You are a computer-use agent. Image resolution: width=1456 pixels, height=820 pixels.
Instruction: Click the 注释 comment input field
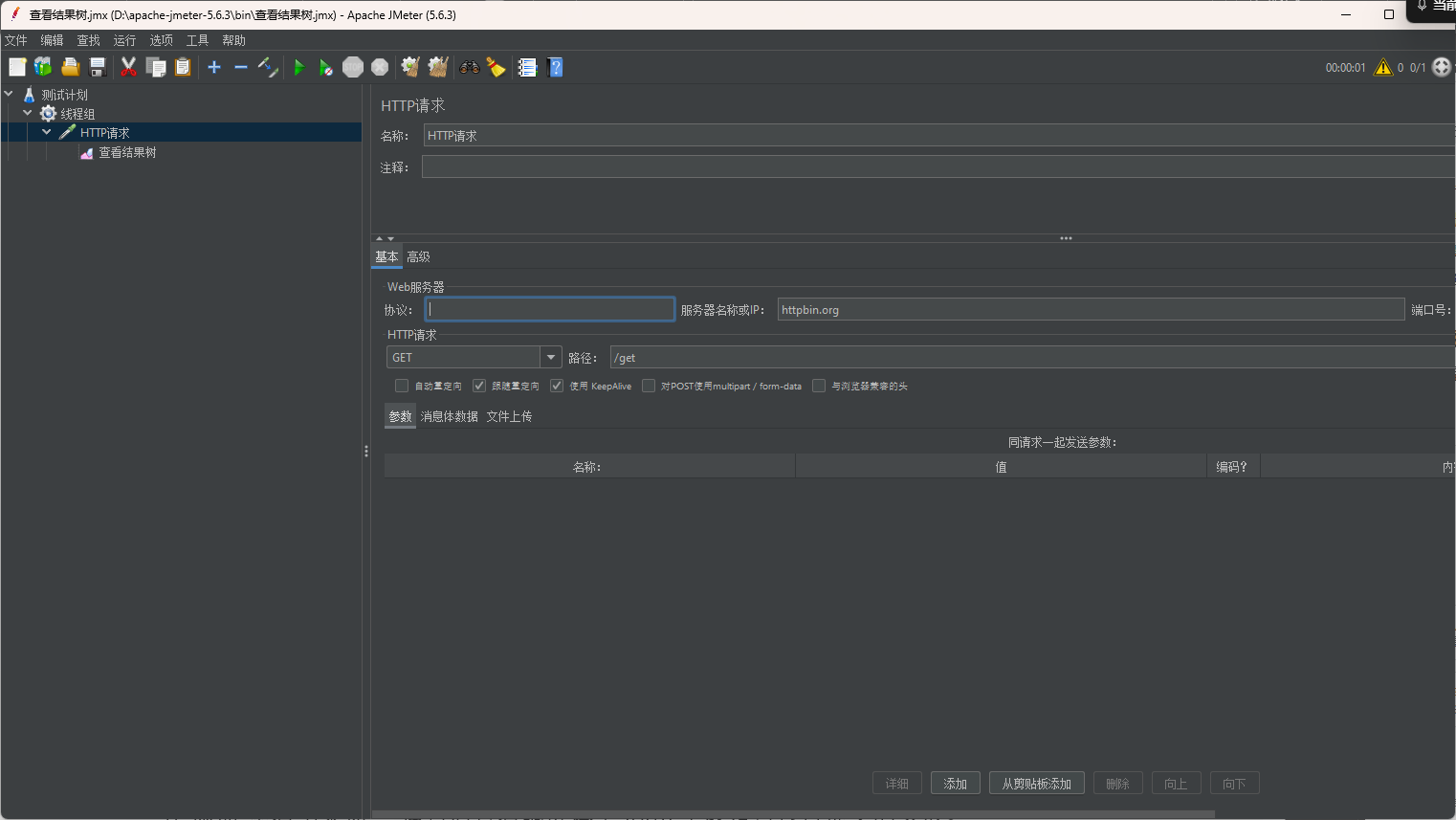(938, 166)
